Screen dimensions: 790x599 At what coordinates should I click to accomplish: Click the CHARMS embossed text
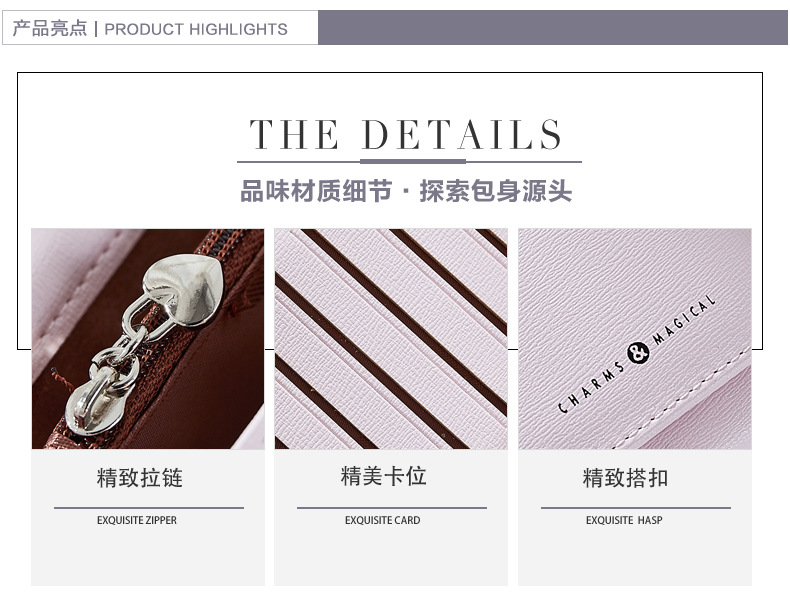(592, 386)
